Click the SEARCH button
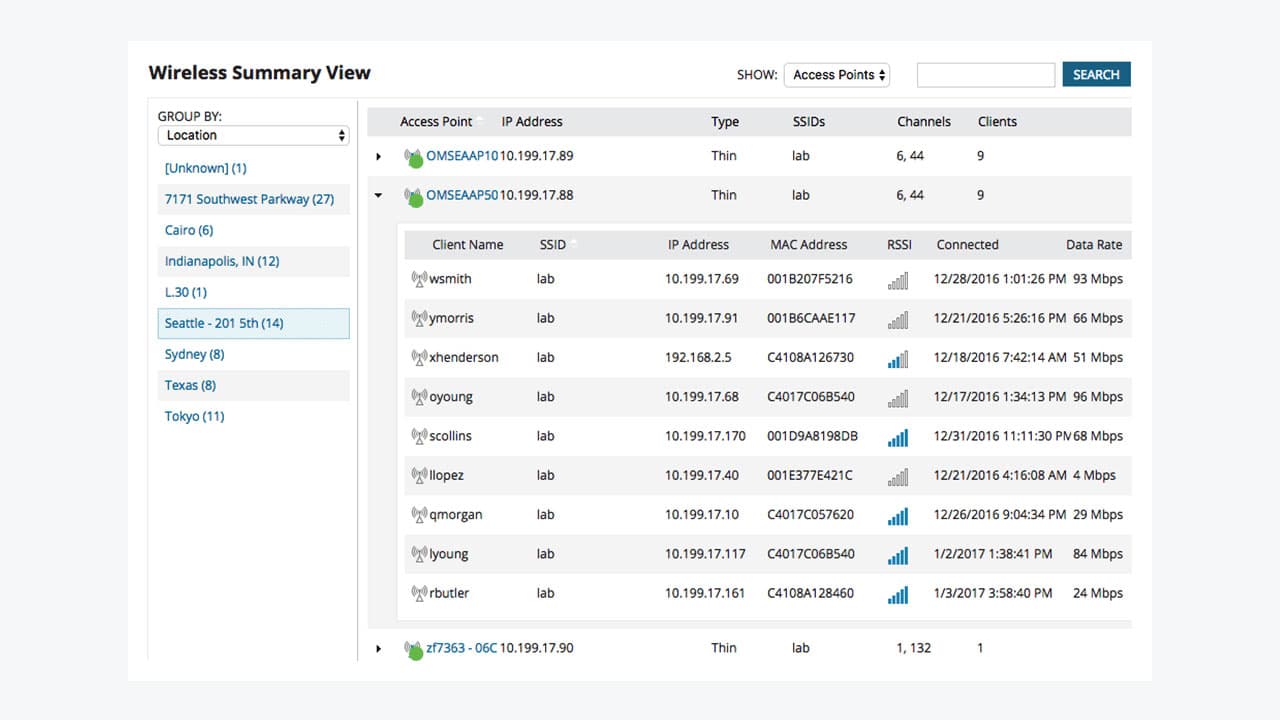1280x720 pixels. point(1096,74)
